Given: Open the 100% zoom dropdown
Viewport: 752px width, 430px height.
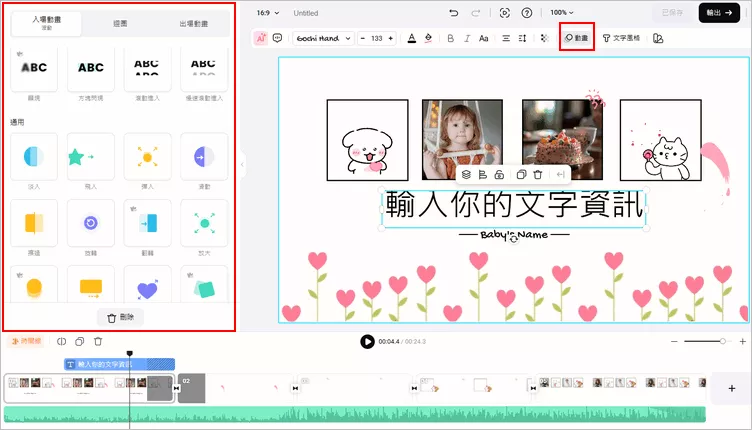Looking at the screenshot, I should pos(562,12).
